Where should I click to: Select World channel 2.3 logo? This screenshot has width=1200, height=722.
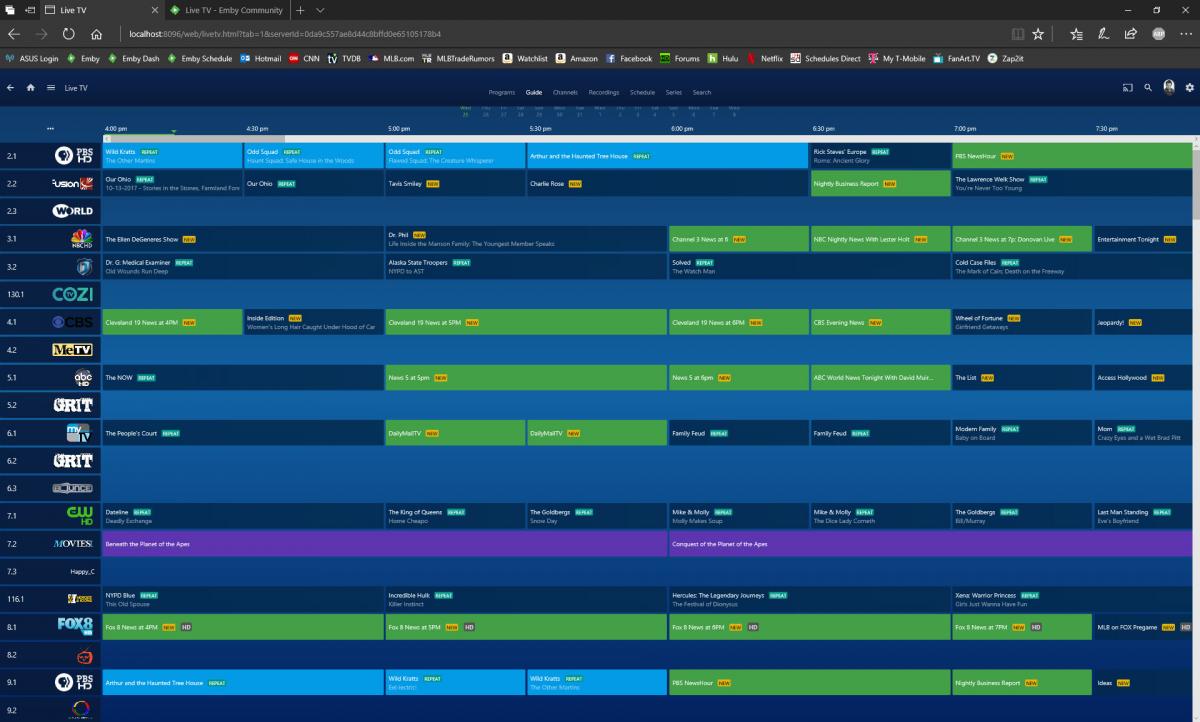73,211
